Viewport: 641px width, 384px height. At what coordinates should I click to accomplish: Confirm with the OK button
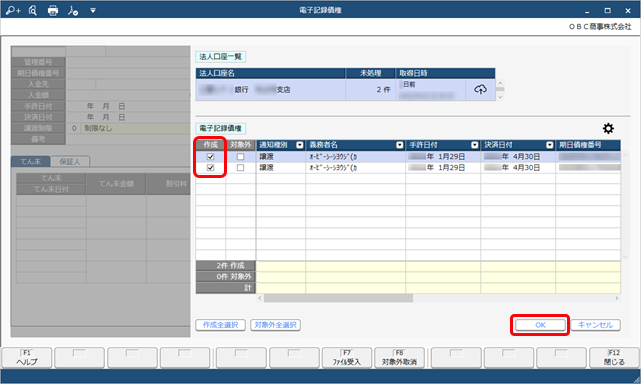pos(540,325)
